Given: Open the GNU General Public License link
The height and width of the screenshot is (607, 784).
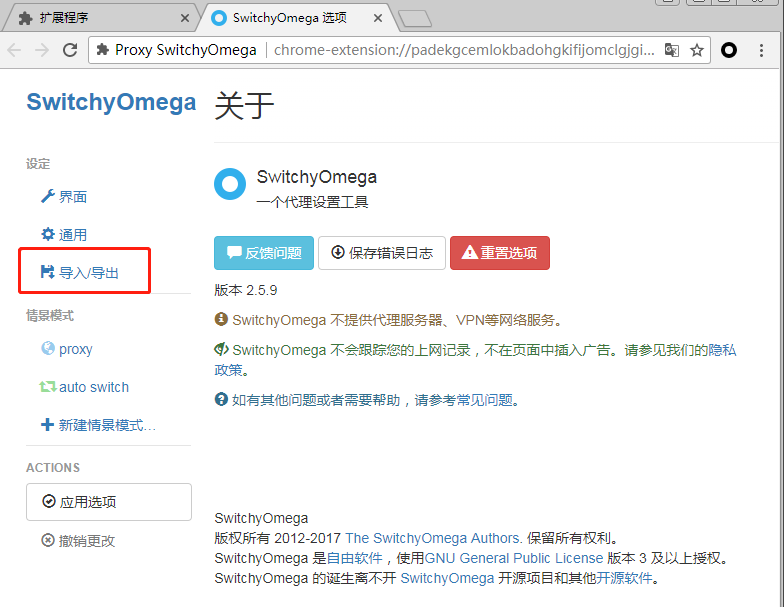Looking at the screenshot, I should (514, 558).
